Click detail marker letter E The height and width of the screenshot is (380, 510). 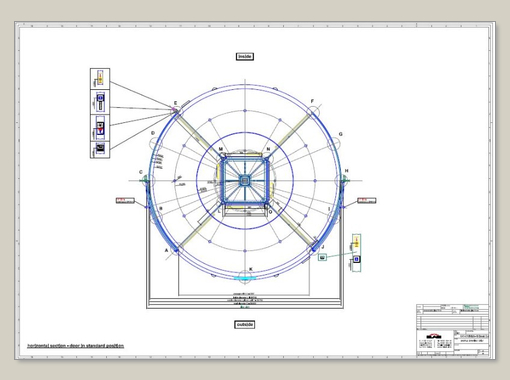(x=176, y=103)
